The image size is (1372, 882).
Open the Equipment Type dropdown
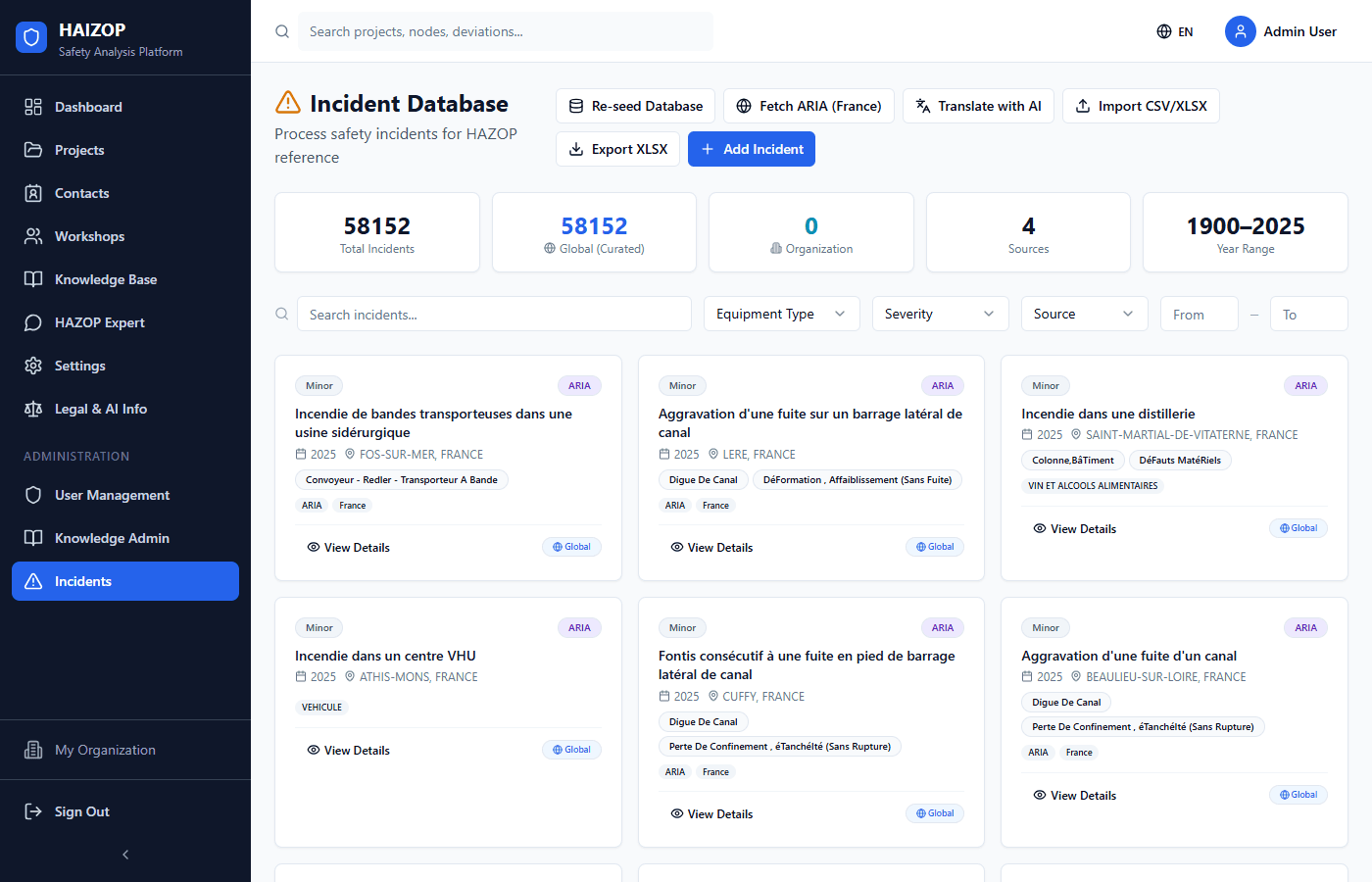tap(781, 314)
